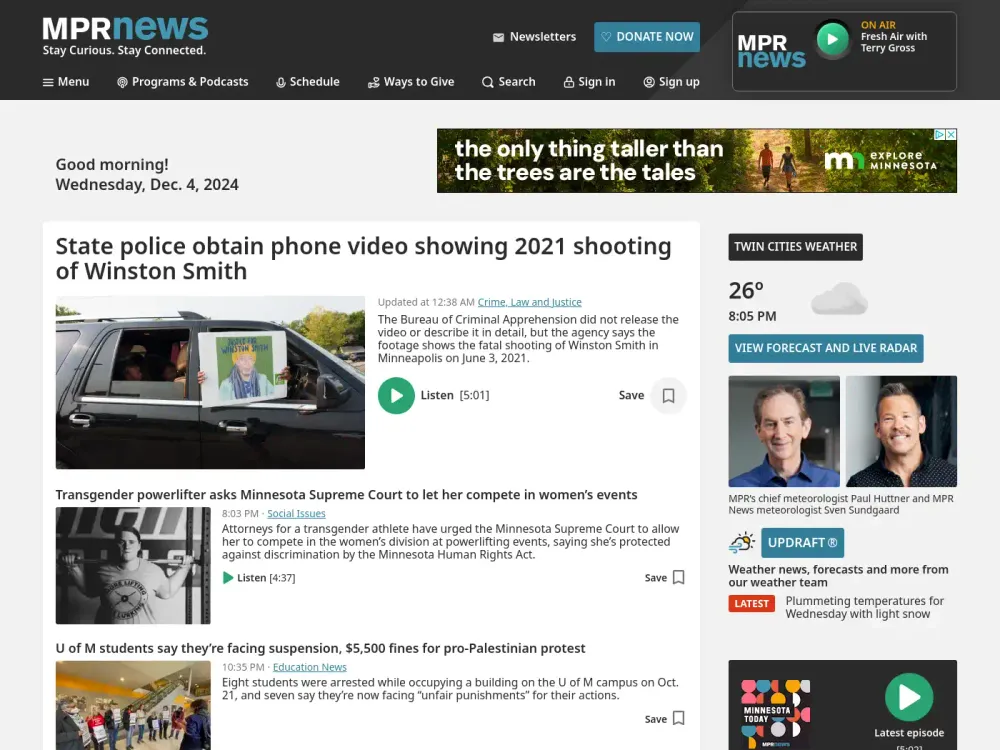Toggle save on the transgender powerlifter story
This screenshot has width=1000, height=750.
[x=679, y=577]
